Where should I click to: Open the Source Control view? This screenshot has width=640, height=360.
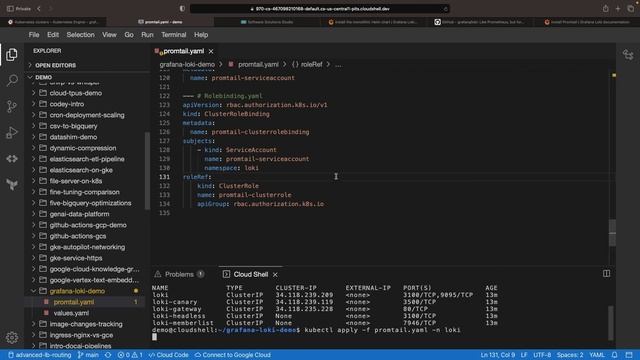point(12,107)
